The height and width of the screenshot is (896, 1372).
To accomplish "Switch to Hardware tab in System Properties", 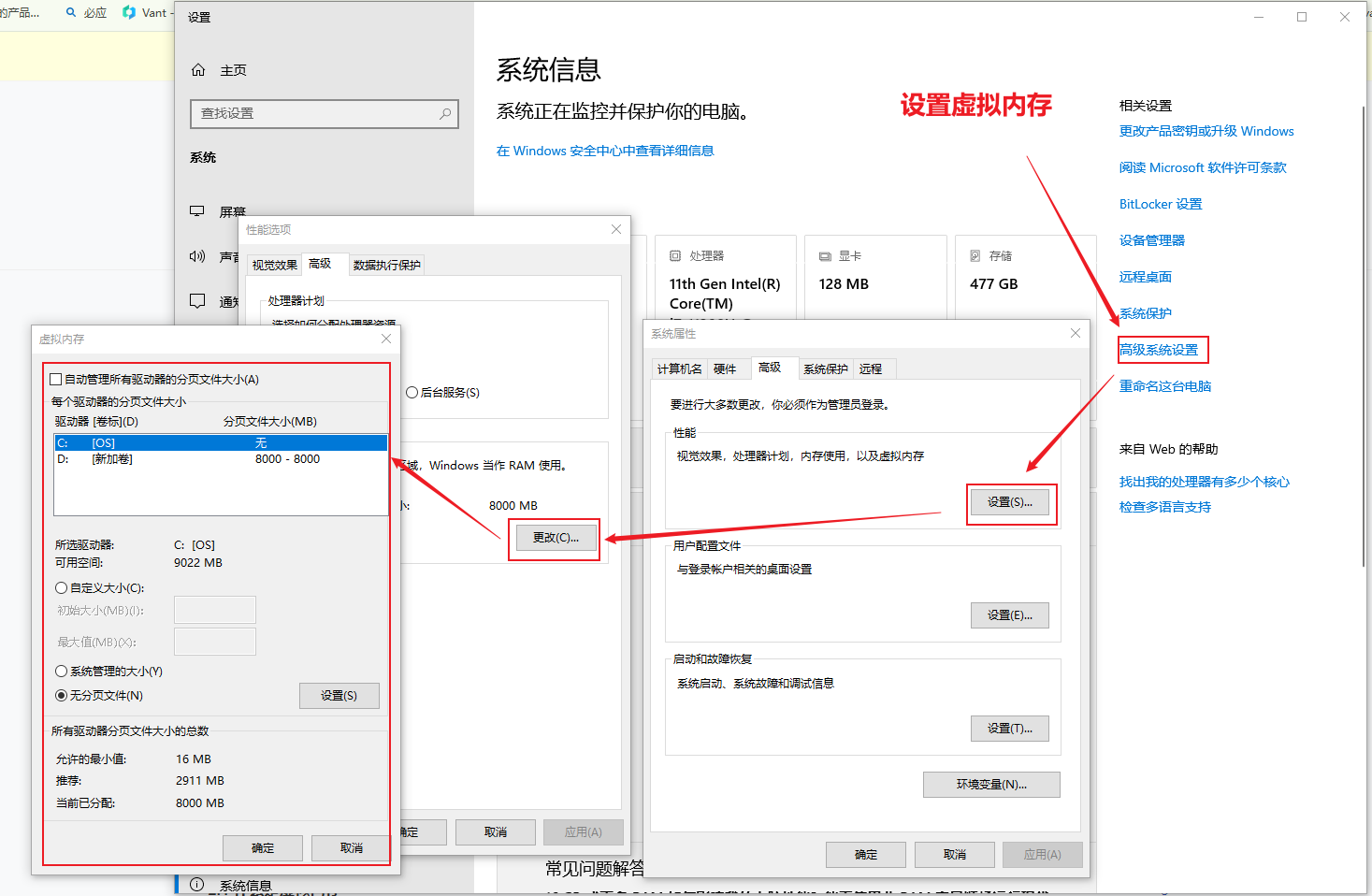I will pyautogui.click(x=725, y=369).
